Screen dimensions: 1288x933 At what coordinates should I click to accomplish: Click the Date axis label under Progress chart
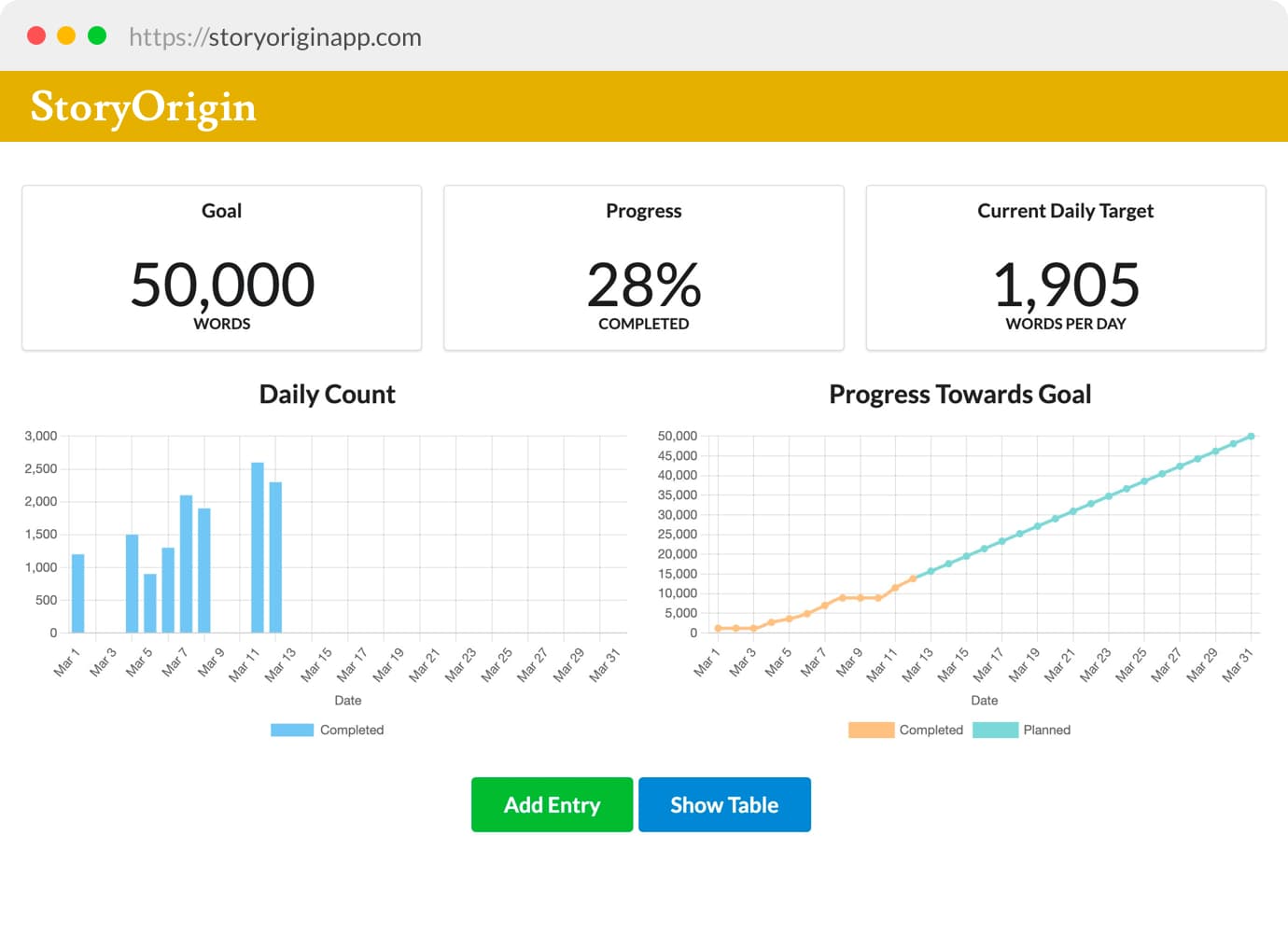point(985,700)
